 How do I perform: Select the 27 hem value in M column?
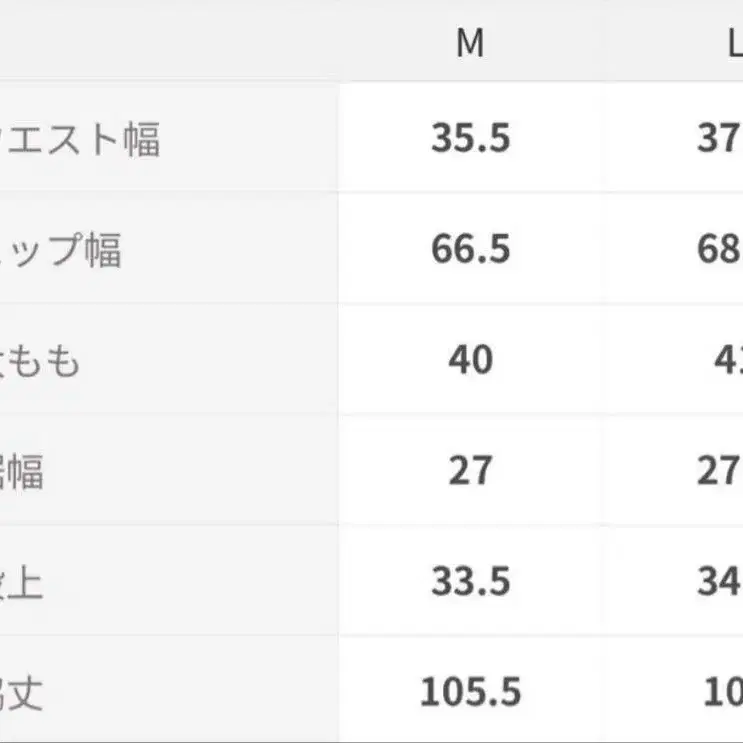coord(470,470)
